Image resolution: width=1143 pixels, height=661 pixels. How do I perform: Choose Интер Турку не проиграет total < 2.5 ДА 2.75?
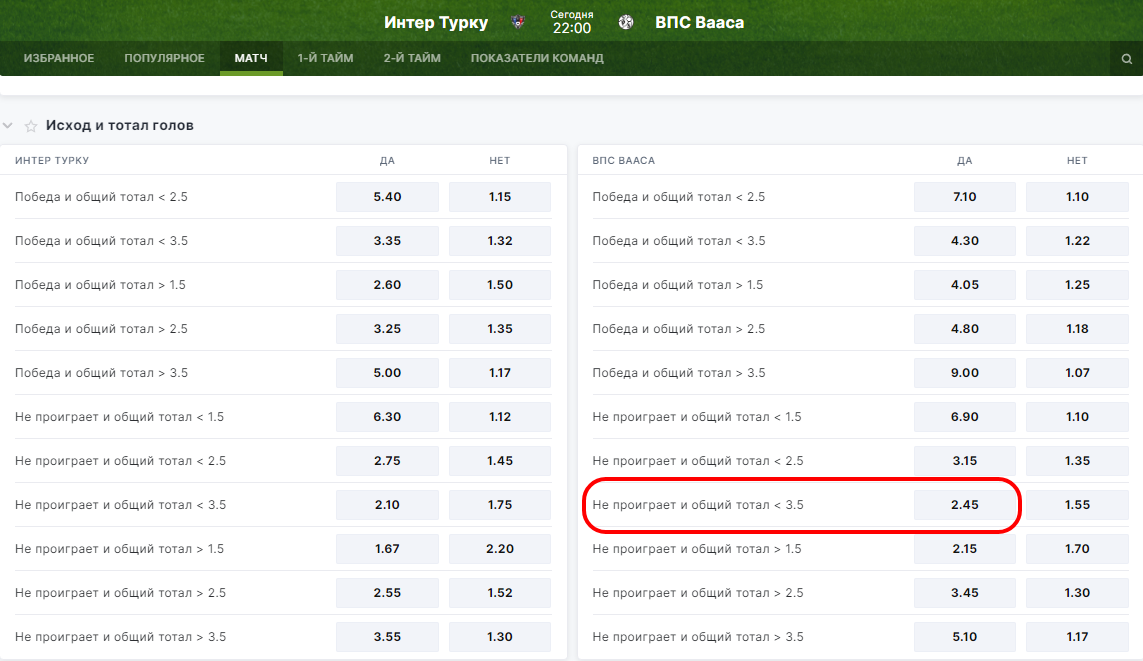point(387,461)
